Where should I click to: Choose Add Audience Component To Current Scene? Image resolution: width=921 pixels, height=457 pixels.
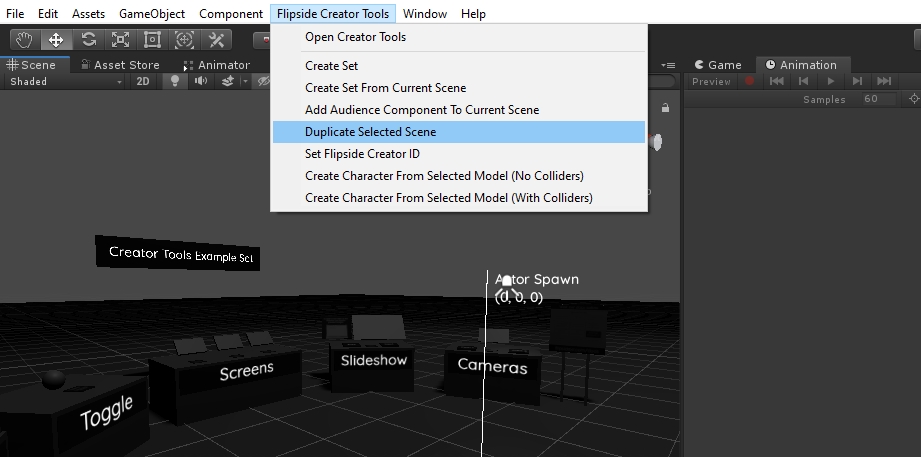[x=459, y=110]
